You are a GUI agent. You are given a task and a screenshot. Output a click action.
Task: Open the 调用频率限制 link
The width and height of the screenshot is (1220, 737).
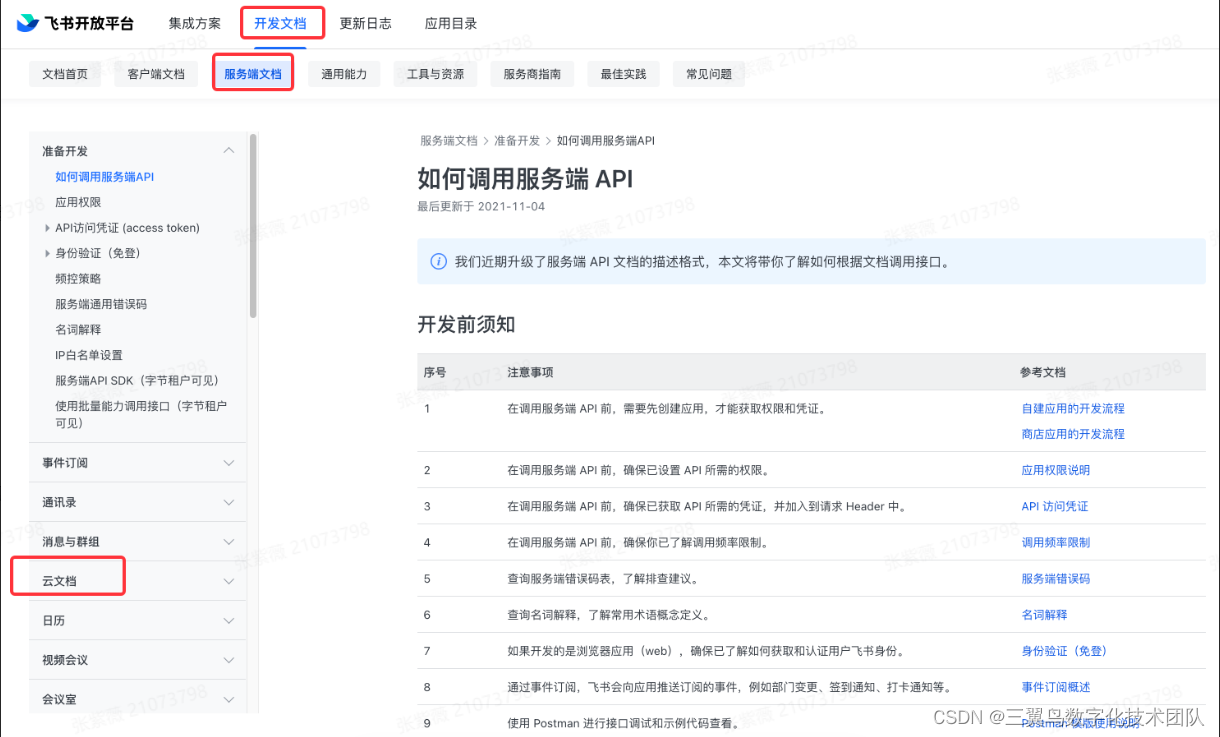1056,542
